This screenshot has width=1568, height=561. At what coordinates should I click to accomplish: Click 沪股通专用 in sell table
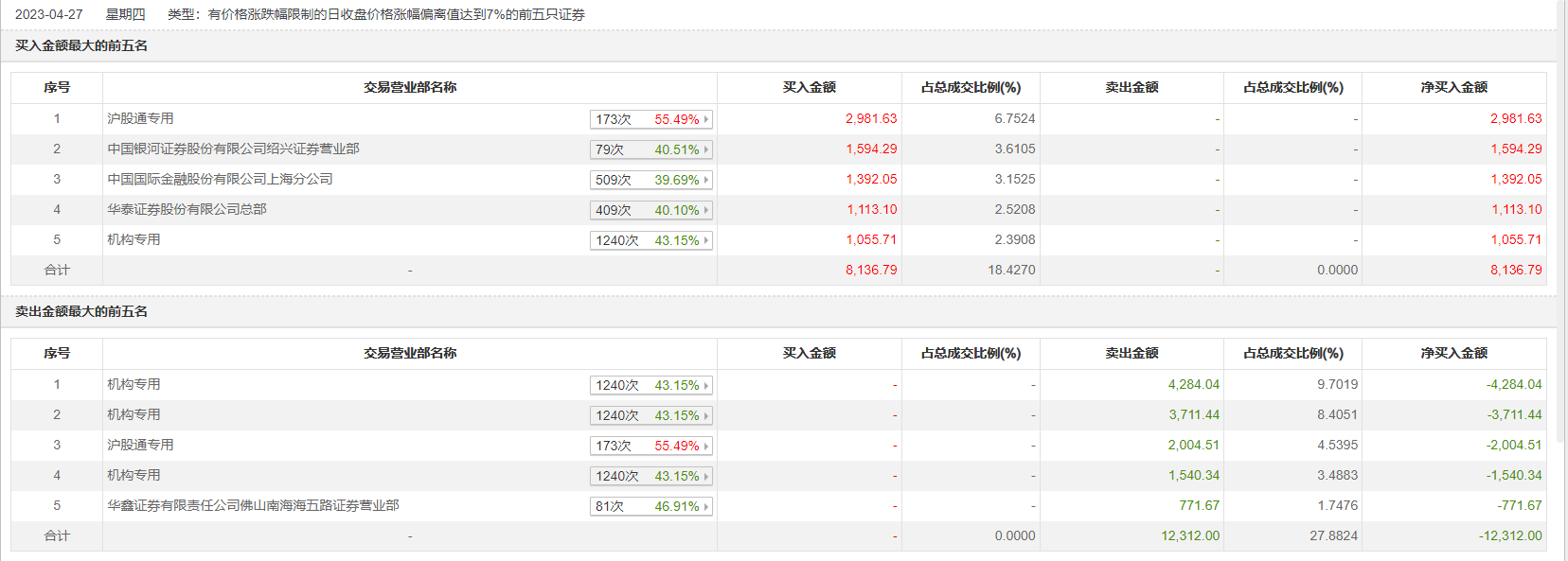(140, 445)
